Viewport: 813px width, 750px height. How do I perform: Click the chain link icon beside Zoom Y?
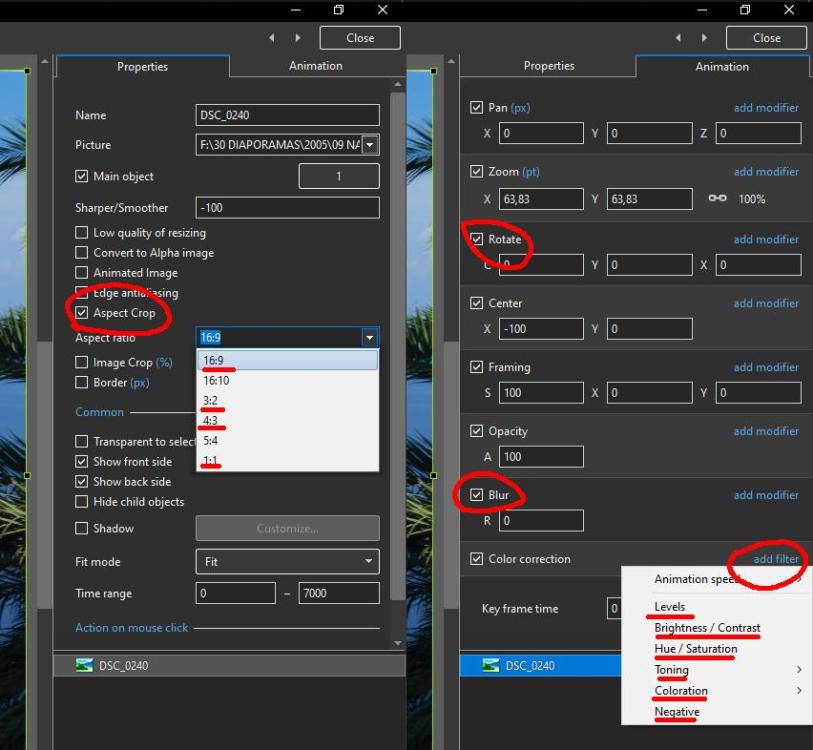pyautogui.click(x=717, y=199)
